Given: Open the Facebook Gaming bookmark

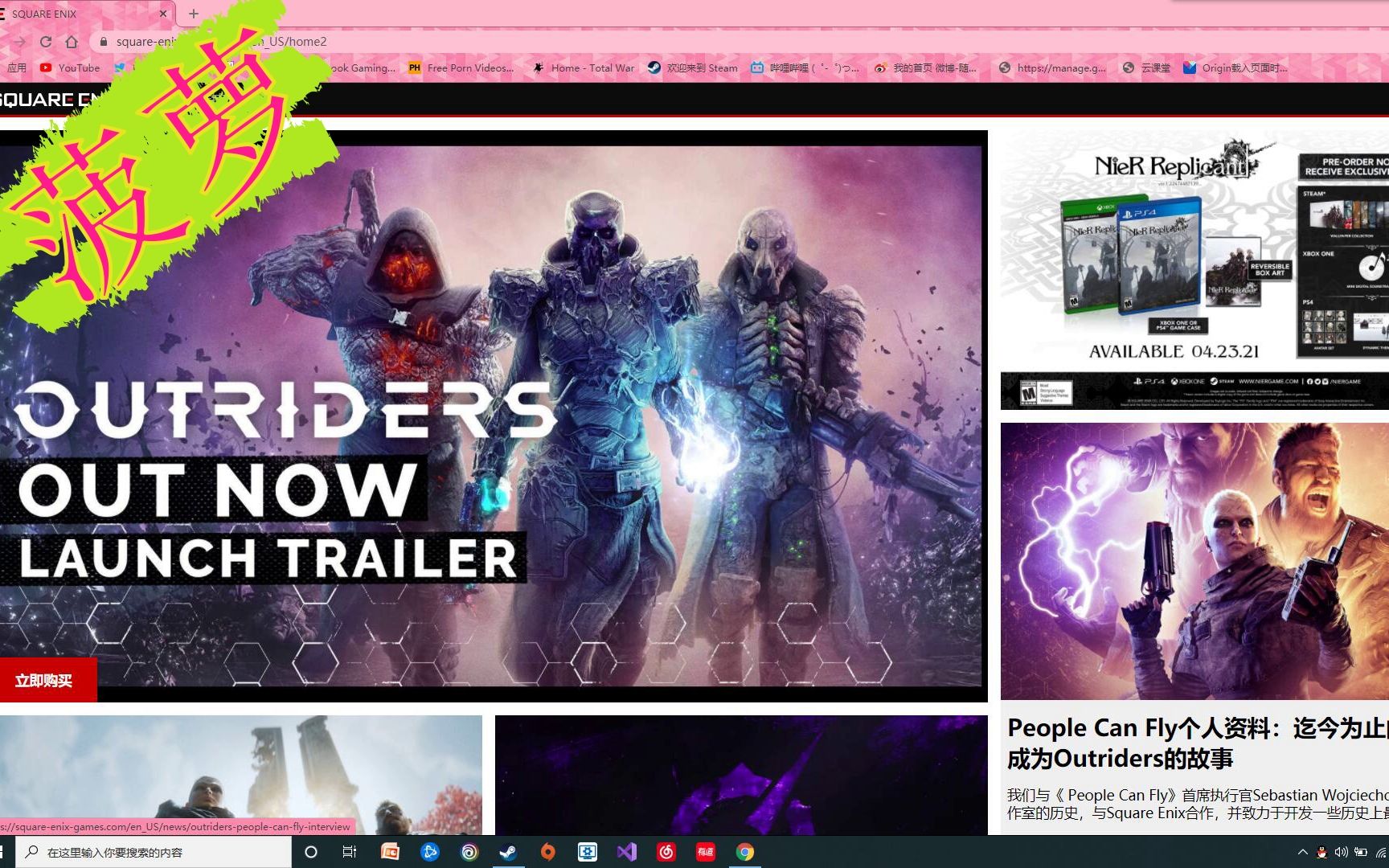Looking at the screenshot, I should [x=362, y=68].
